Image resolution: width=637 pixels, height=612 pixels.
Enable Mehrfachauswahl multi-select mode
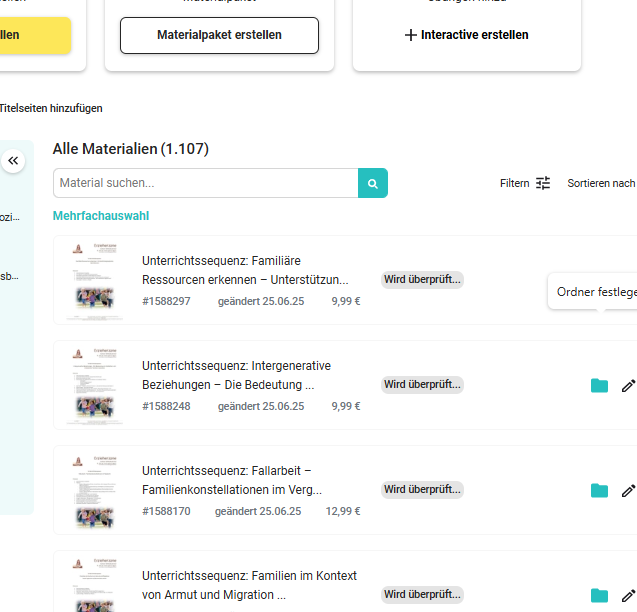pyautogui.click(x=101, y=216)
